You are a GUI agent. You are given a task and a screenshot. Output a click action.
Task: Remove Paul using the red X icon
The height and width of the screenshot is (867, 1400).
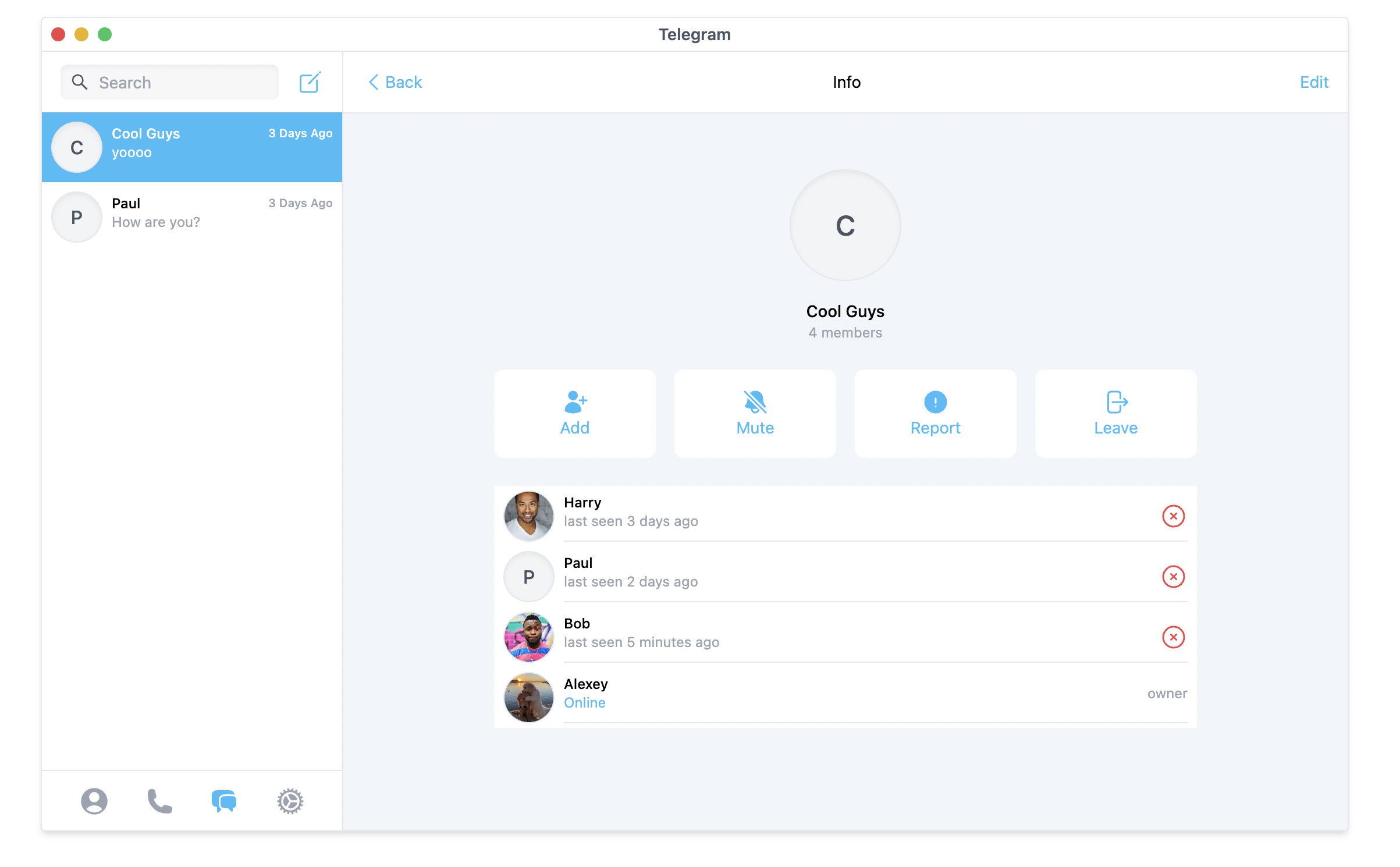coord(1173,577)
